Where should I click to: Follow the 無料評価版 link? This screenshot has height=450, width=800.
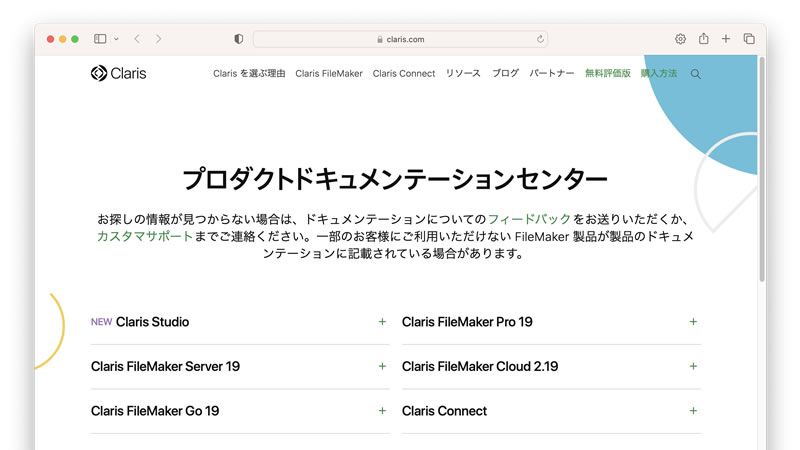pos(608,73)
